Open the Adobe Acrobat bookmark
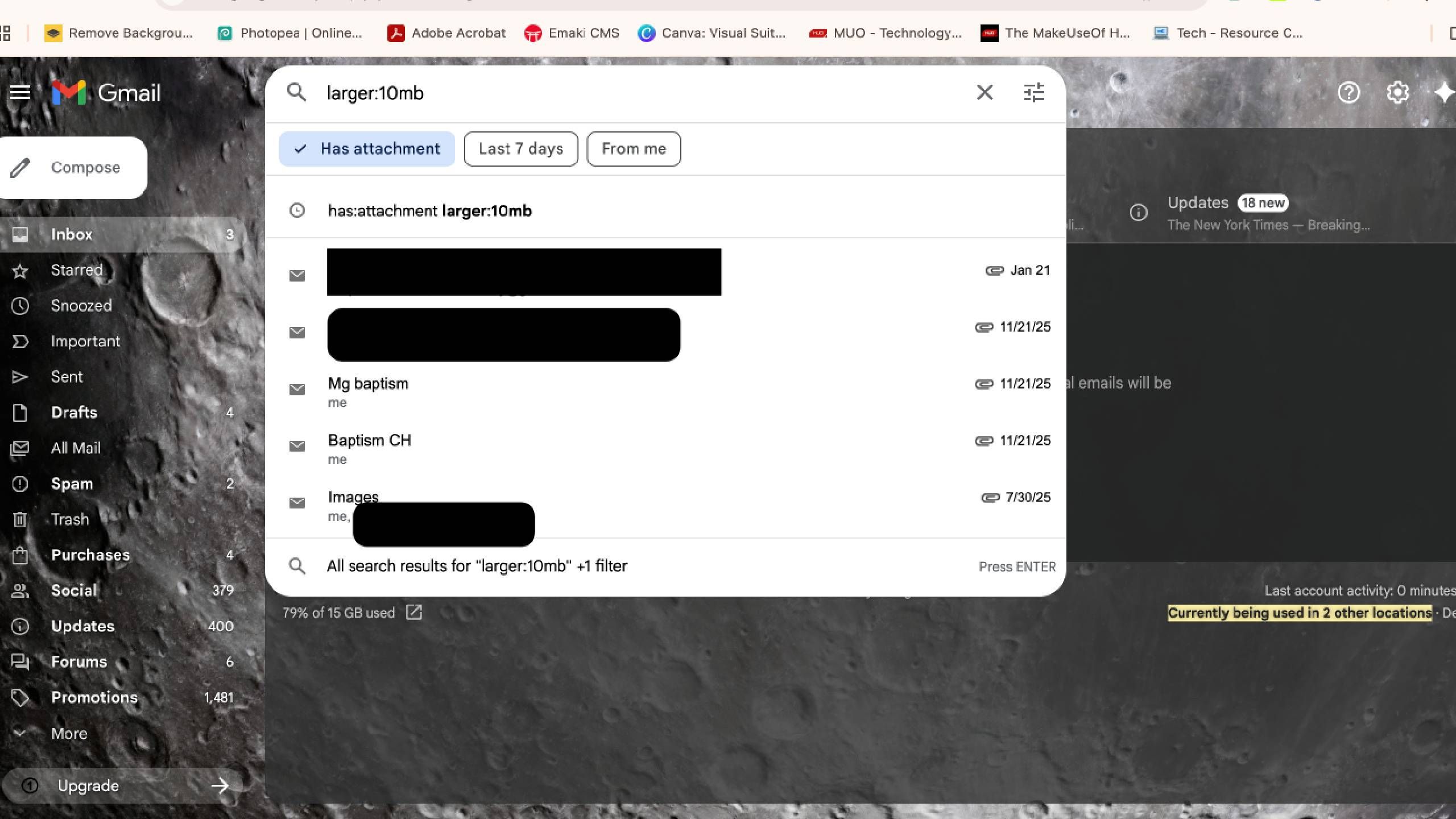Screen dimensions: 1456x819 pos(446,33)
